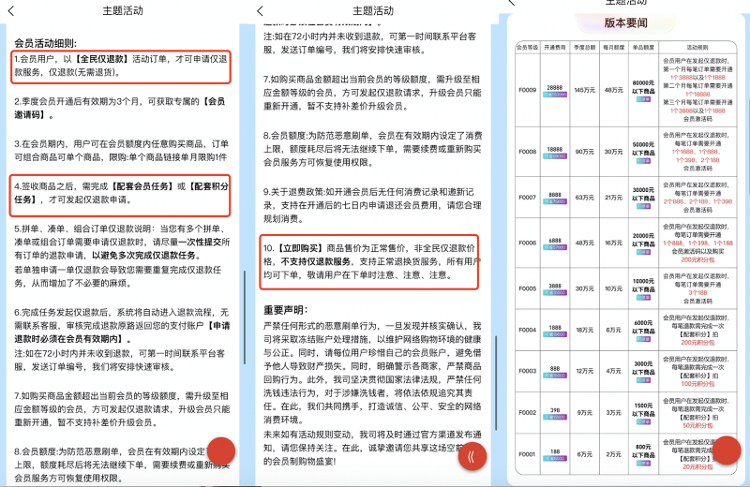
Task: Tap the 主题活动 title in the left panel
Action: click(x=122, y=11)
